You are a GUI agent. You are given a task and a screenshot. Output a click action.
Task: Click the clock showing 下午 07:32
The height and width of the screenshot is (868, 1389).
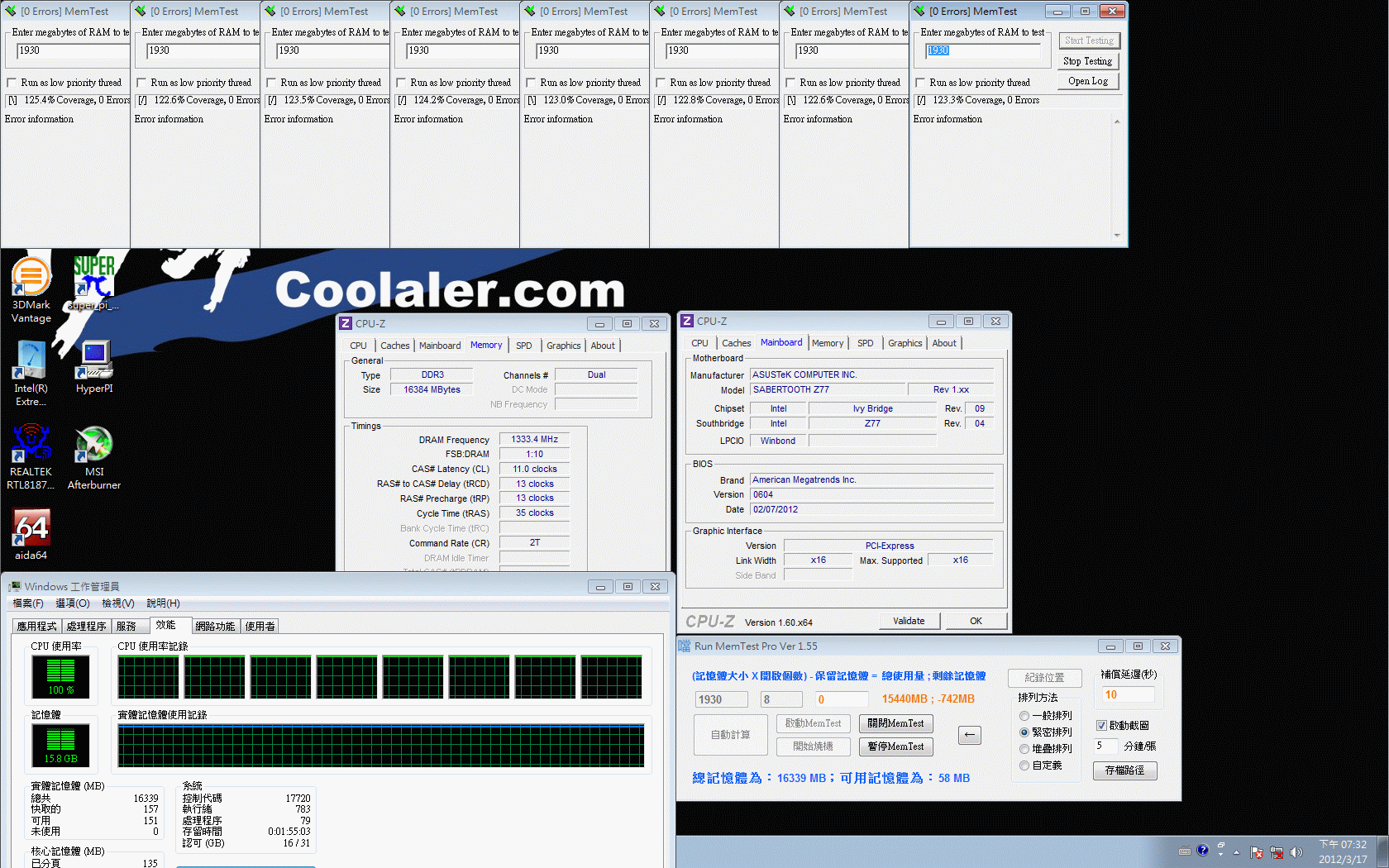point(1344,845)
